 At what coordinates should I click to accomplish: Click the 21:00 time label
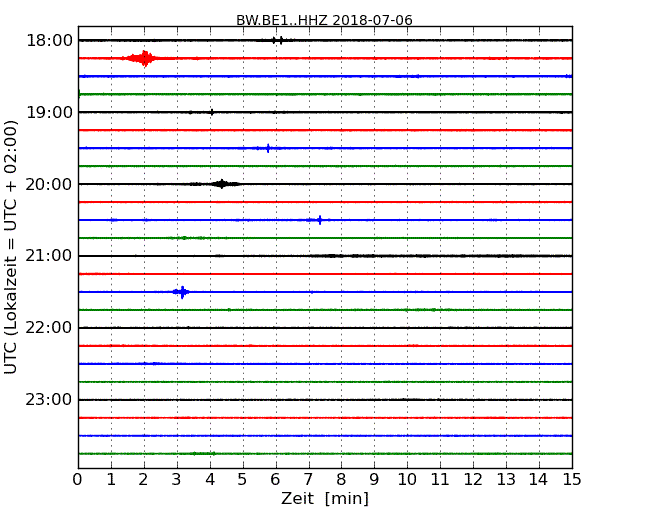(x=49, y=256)
